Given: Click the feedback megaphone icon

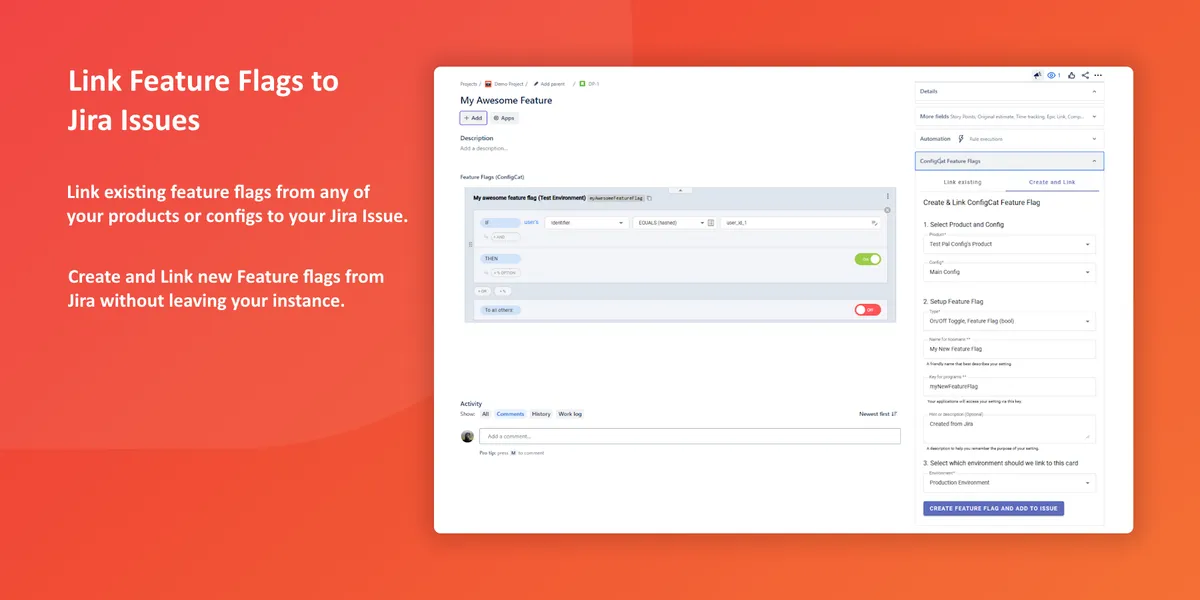Looking at the screenshot, I should click(1037, 75).
